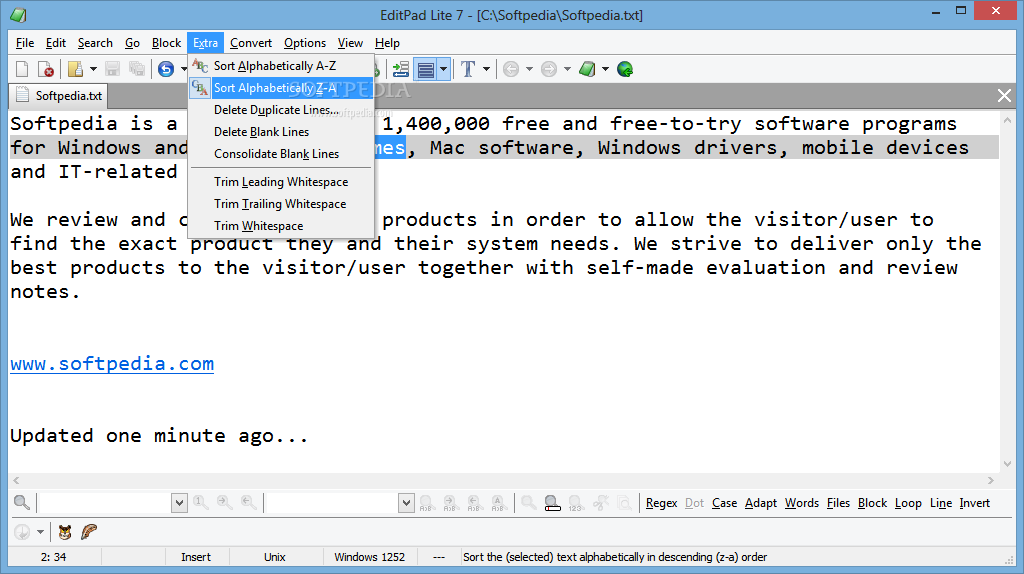The width and height of the screenshot is (1024, 574).
Task: Open the www.softpedia.com link
Action: 112,364
